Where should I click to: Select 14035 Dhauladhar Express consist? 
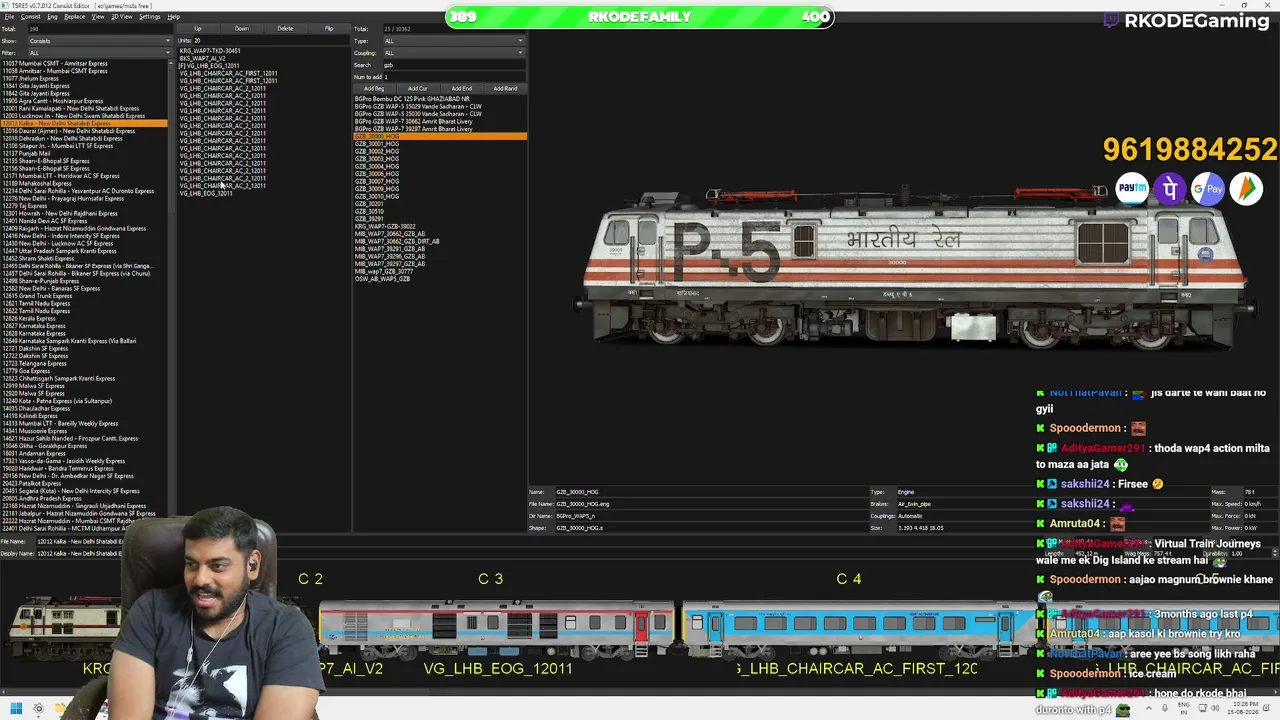tap(85, 409)
